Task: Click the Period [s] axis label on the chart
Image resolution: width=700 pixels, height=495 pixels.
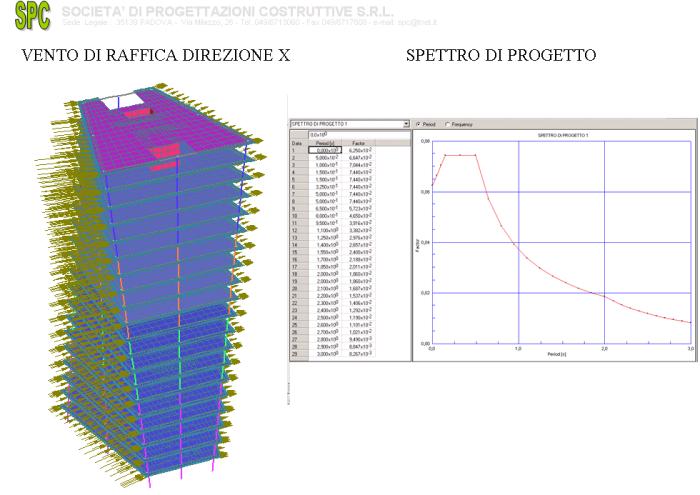Action: coord(560,354)
